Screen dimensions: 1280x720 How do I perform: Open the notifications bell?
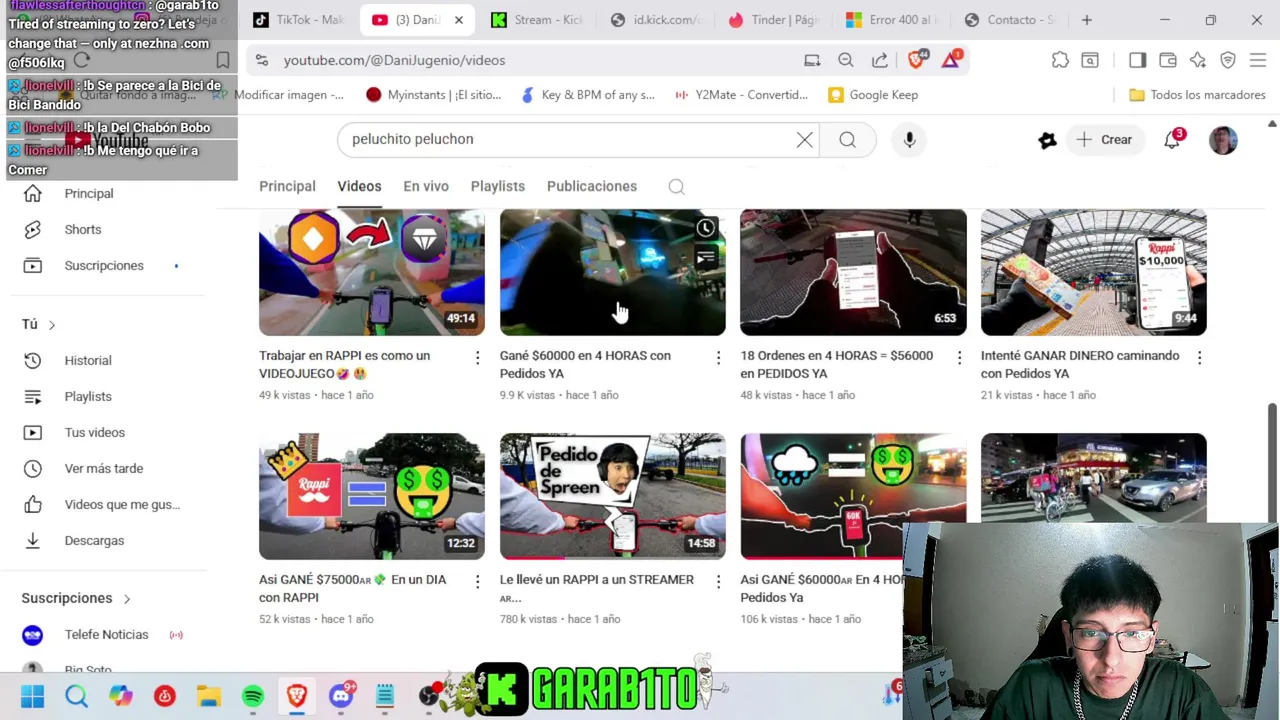click(1172, 140)
